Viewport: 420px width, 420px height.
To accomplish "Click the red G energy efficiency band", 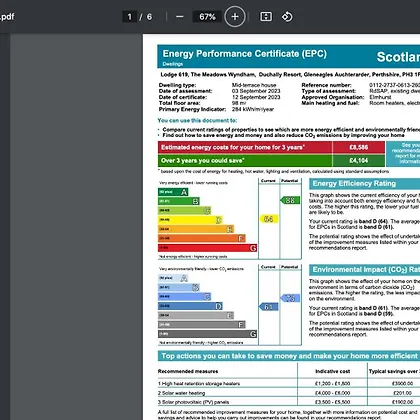I will click(x=207, y=248).
